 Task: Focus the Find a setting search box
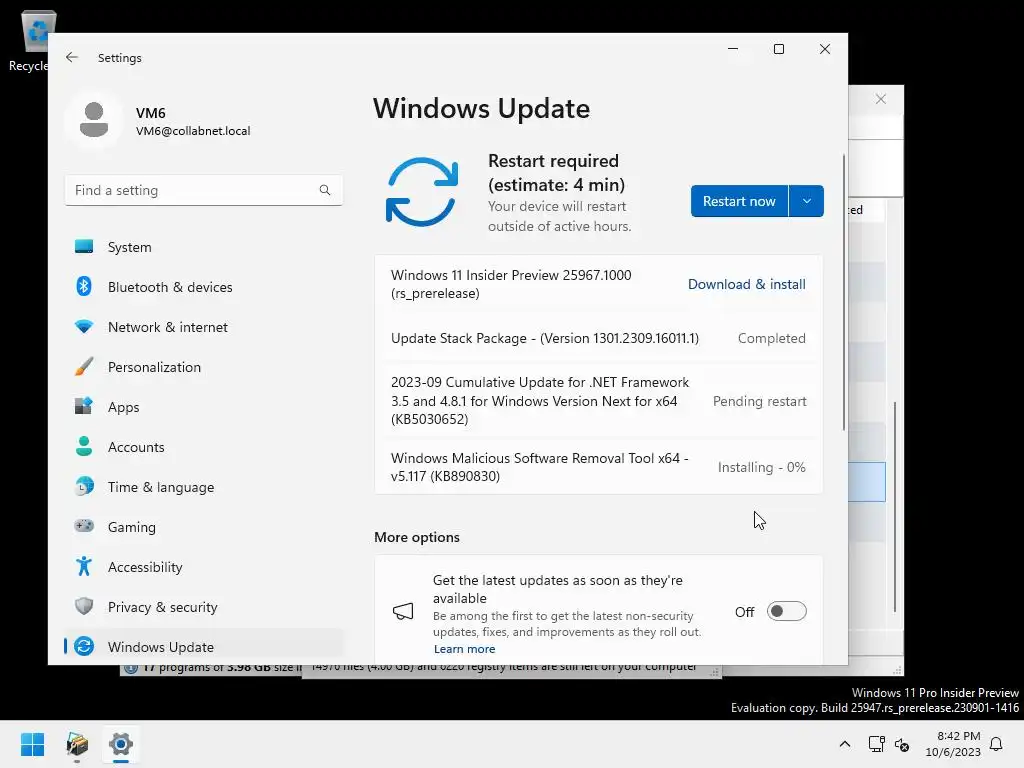coord(204,190)
